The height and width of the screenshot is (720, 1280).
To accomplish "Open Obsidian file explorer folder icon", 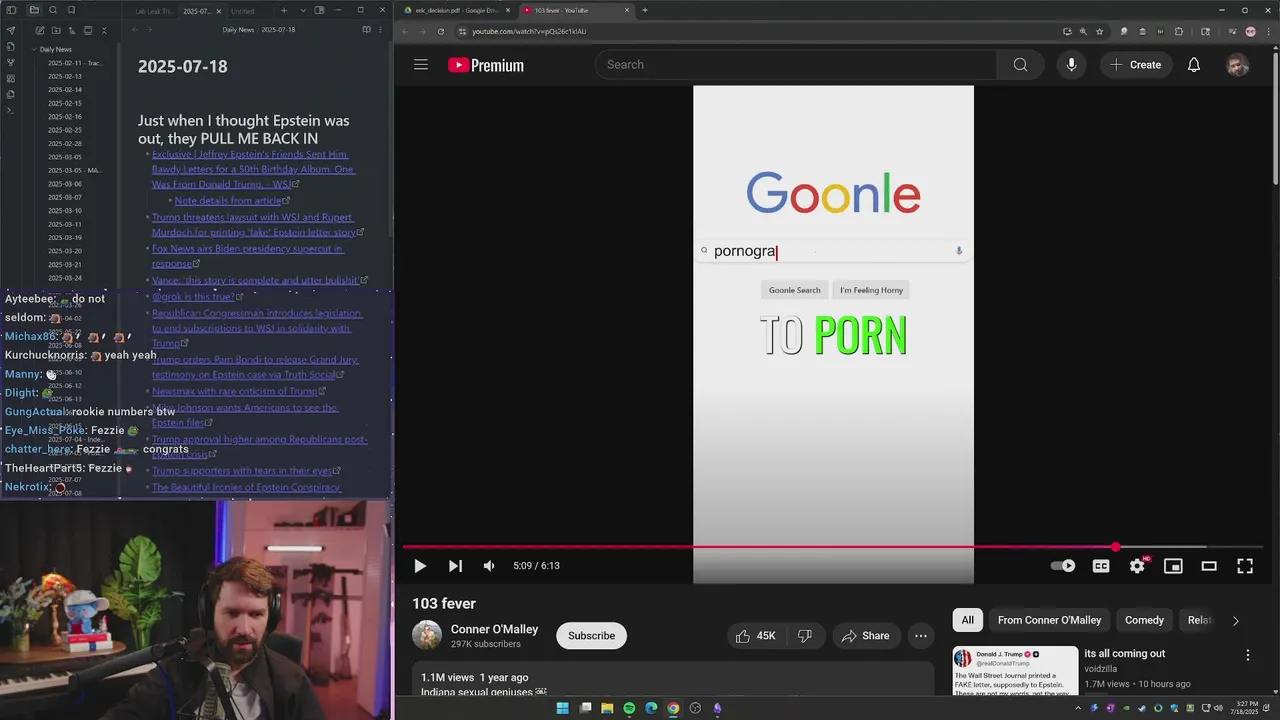I will (34, 10).
